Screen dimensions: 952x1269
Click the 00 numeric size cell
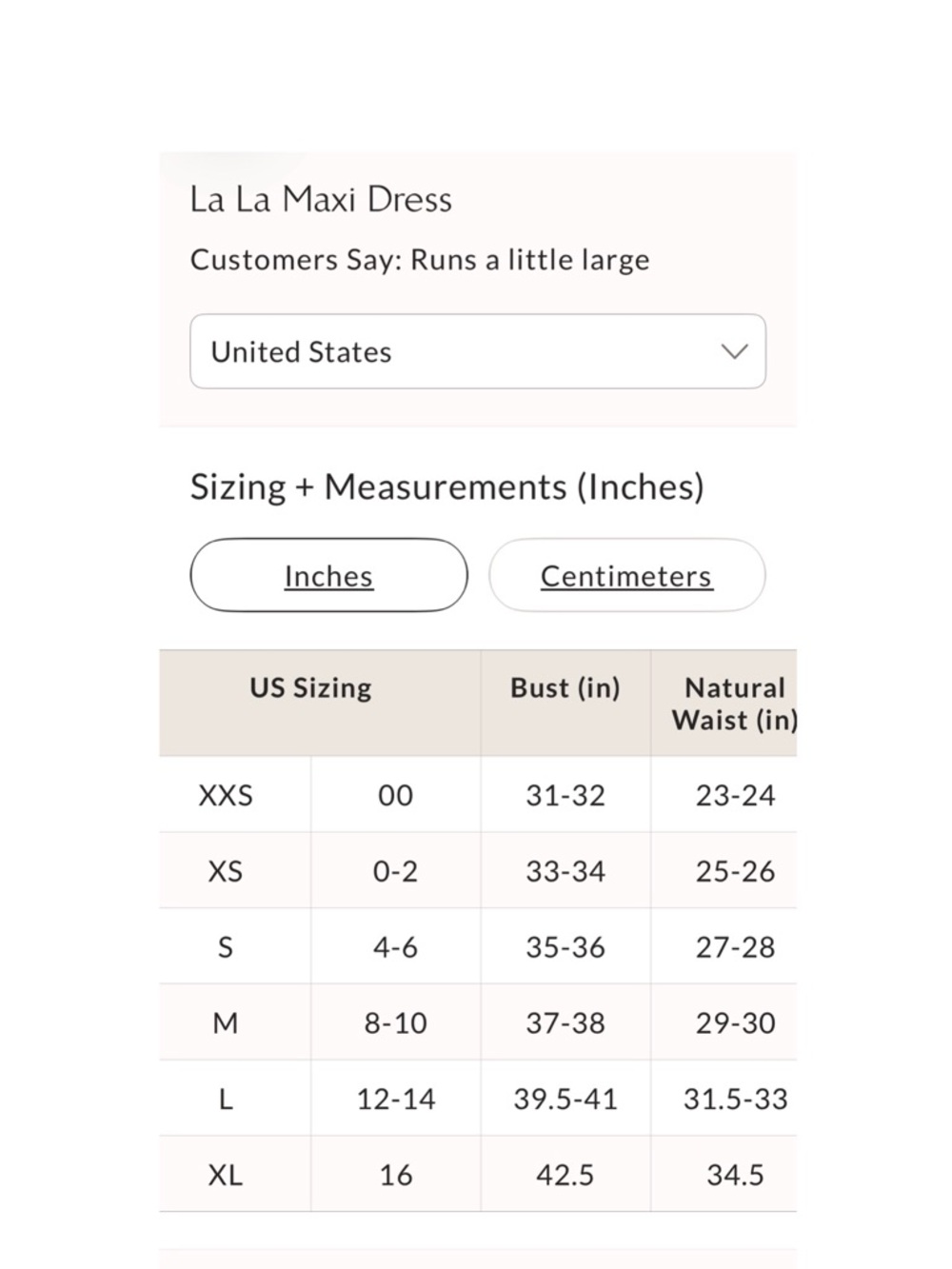point(395,795)
